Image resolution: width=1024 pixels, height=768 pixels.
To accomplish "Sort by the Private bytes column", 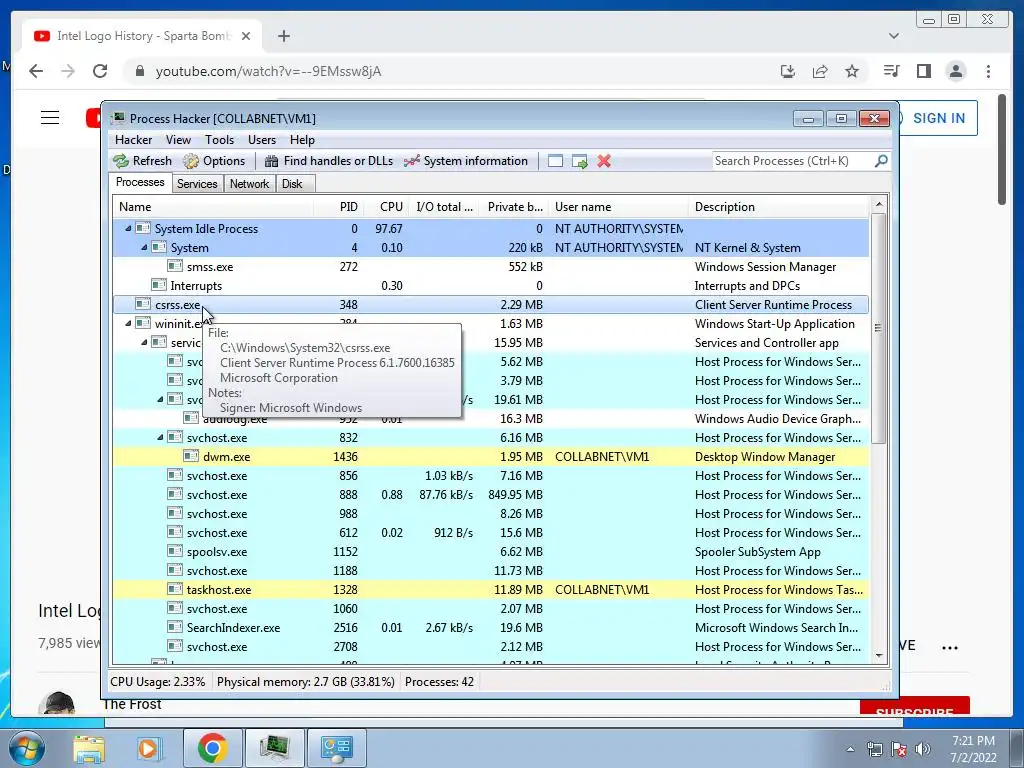I will [x=514, y=207].
